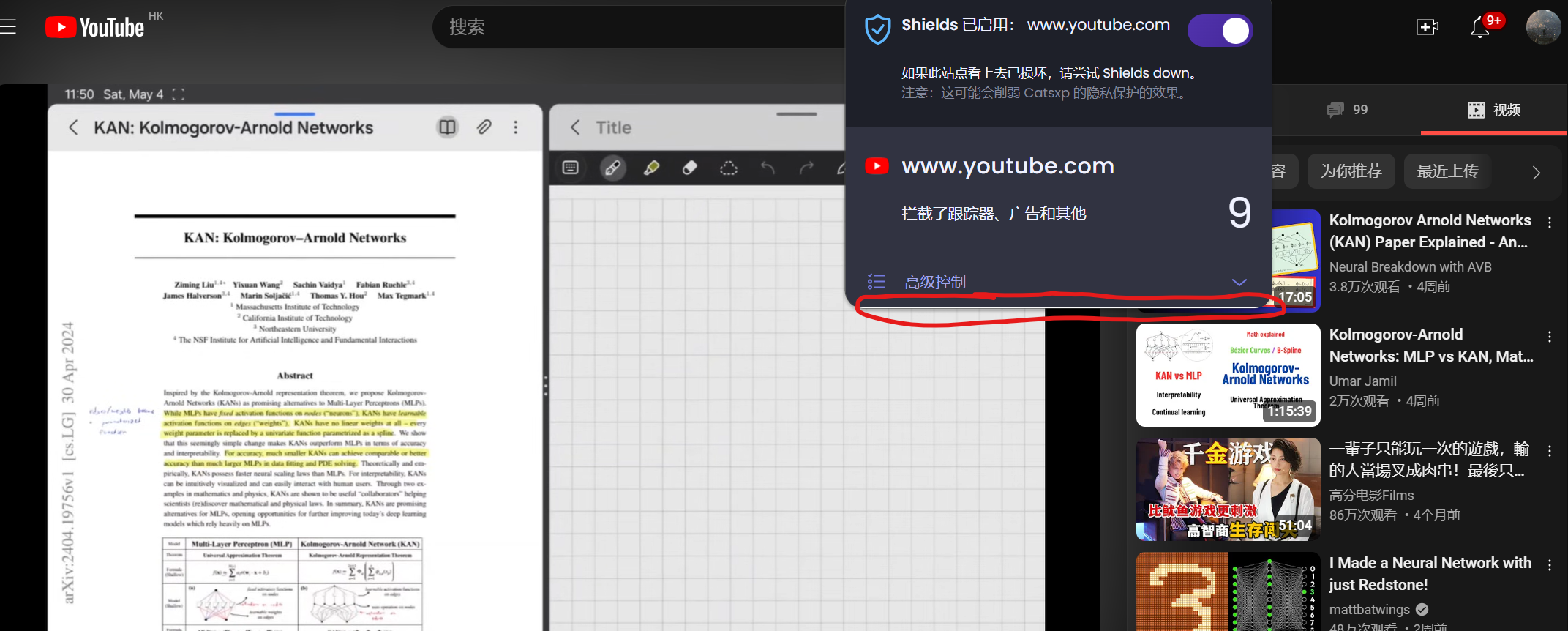1568x631 pixels.
Task: Select the highlighter tool
Action: 651,168
